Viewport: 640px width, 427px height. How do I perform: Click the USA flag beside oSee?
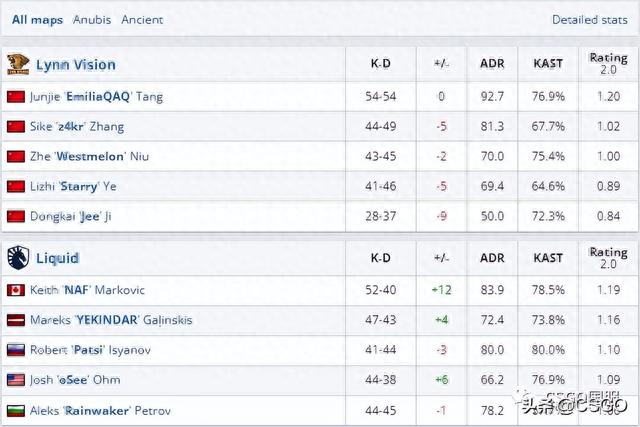pyautogui.click(x=15, y=380)
